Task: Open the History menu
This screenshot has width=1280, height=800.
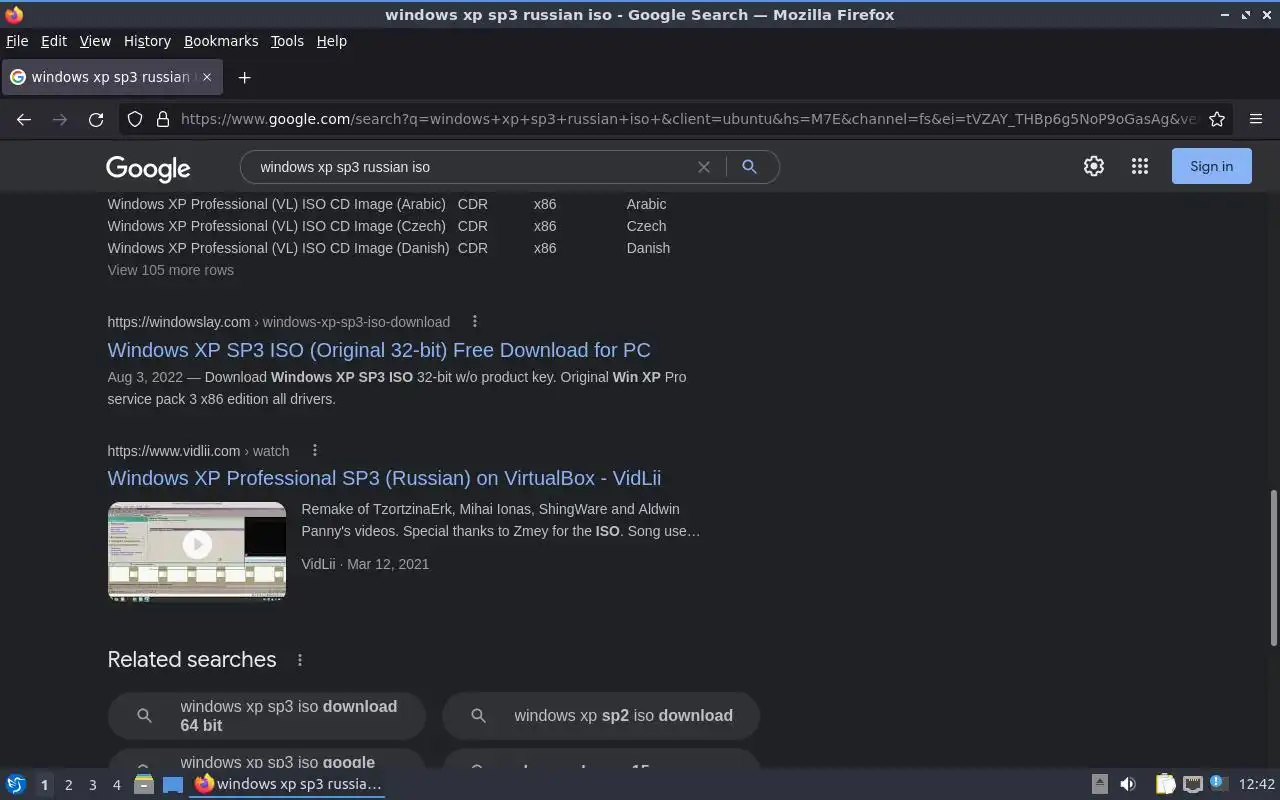Action: coord(147,41)
